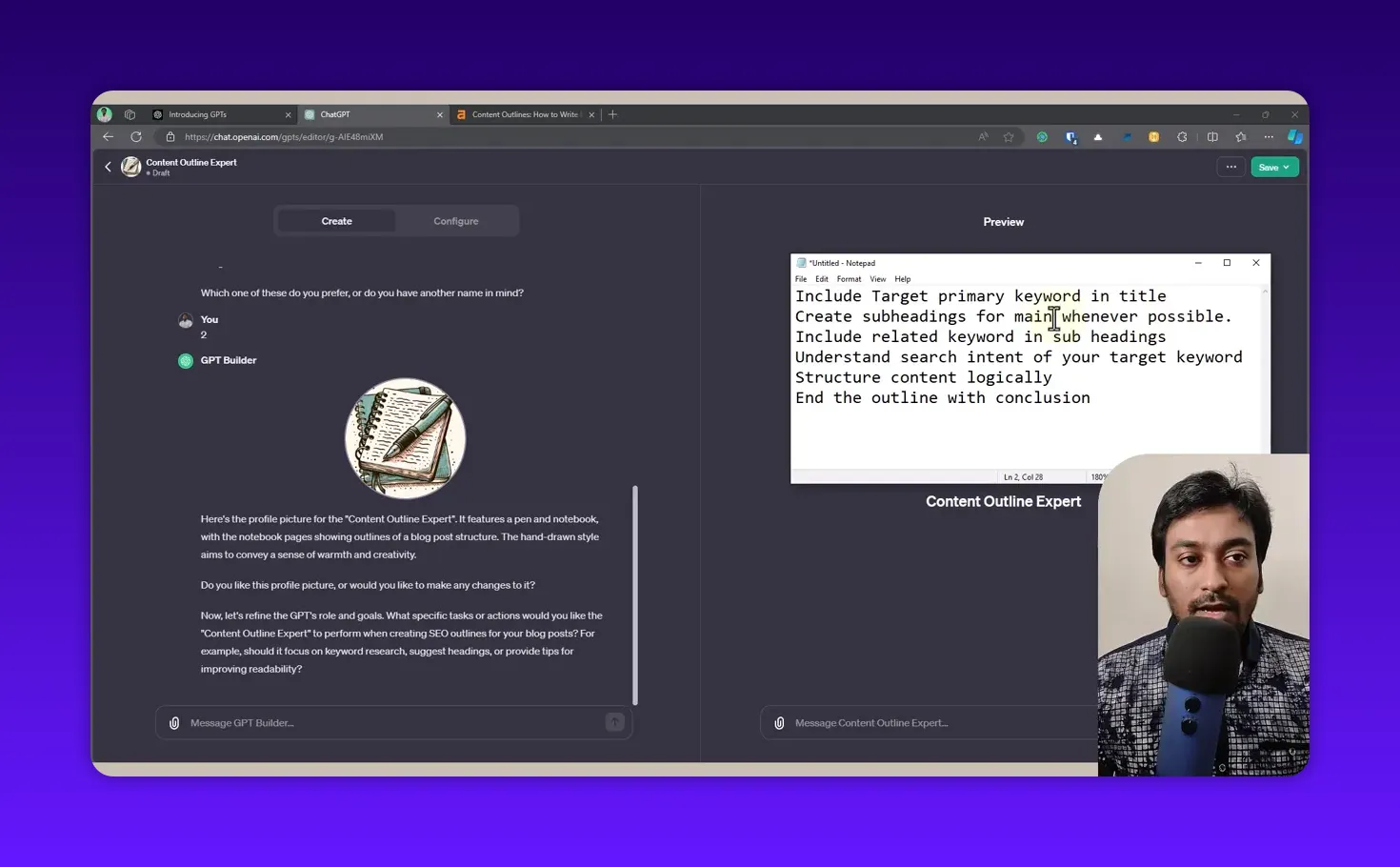Open the browser settings ellipsis menu
This screenshot has width=1400, height=867.
point(1269,136)
